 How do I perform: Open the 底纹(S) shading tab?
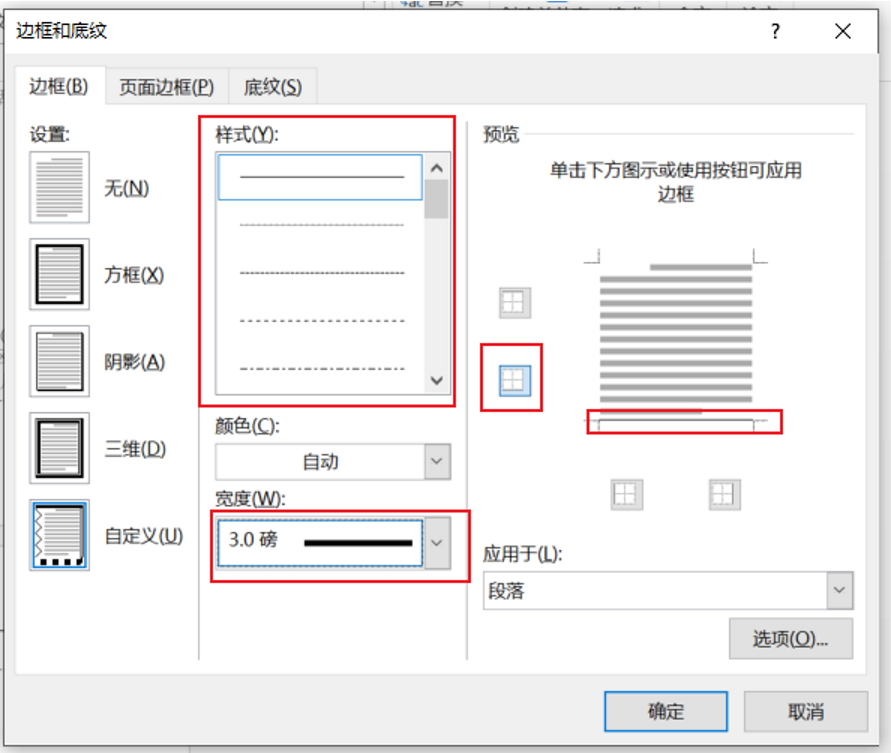273,87
